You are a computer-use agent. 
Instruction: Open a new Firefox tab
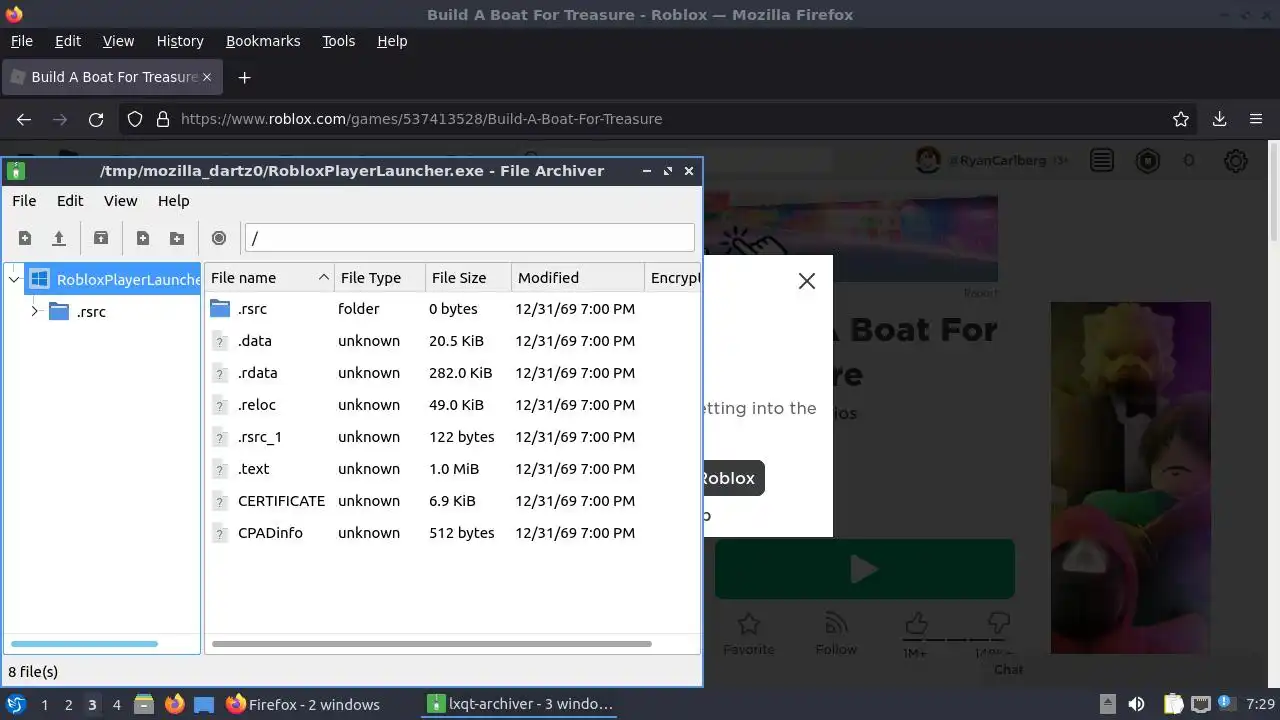244,77
